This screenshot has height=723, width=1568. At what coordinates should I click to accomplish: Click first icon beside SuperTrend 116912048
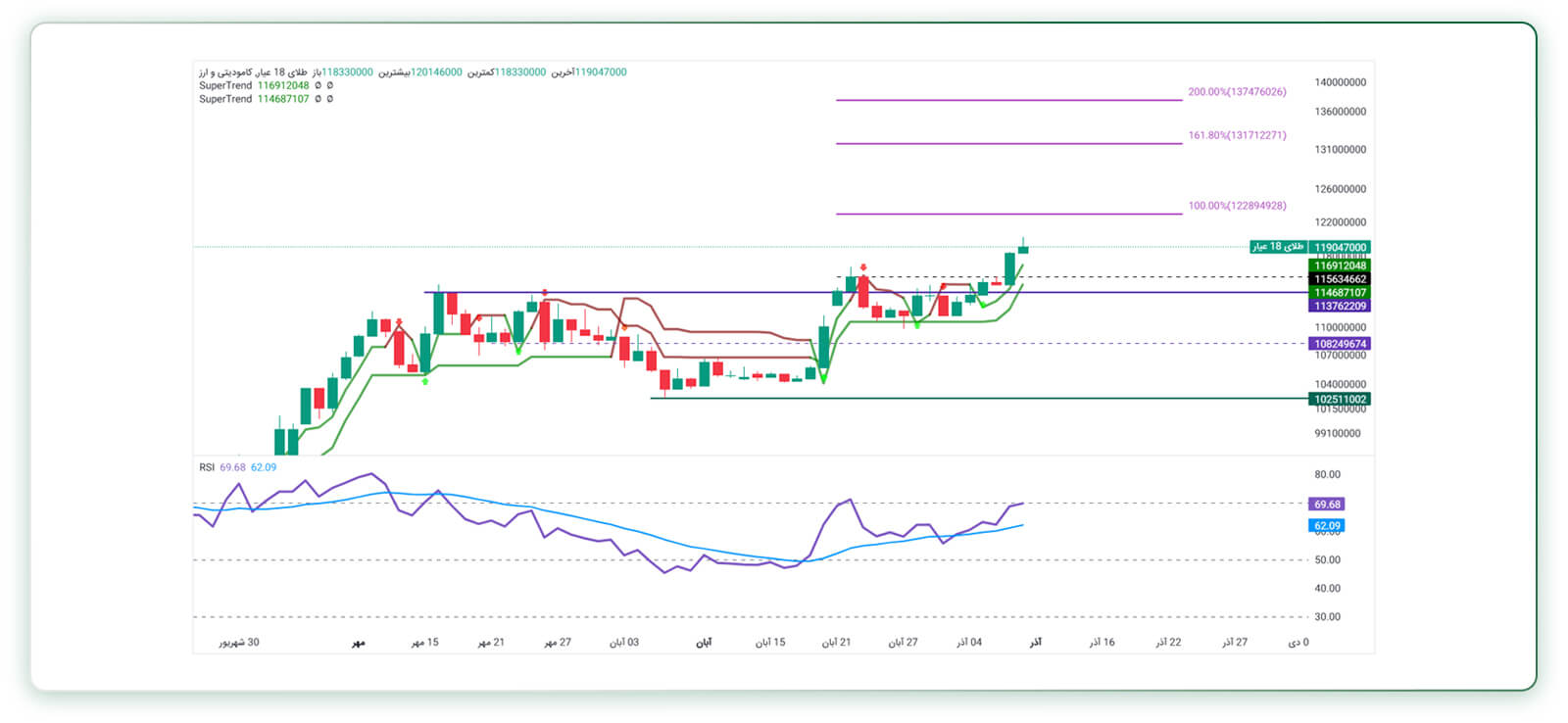(318, 86)
